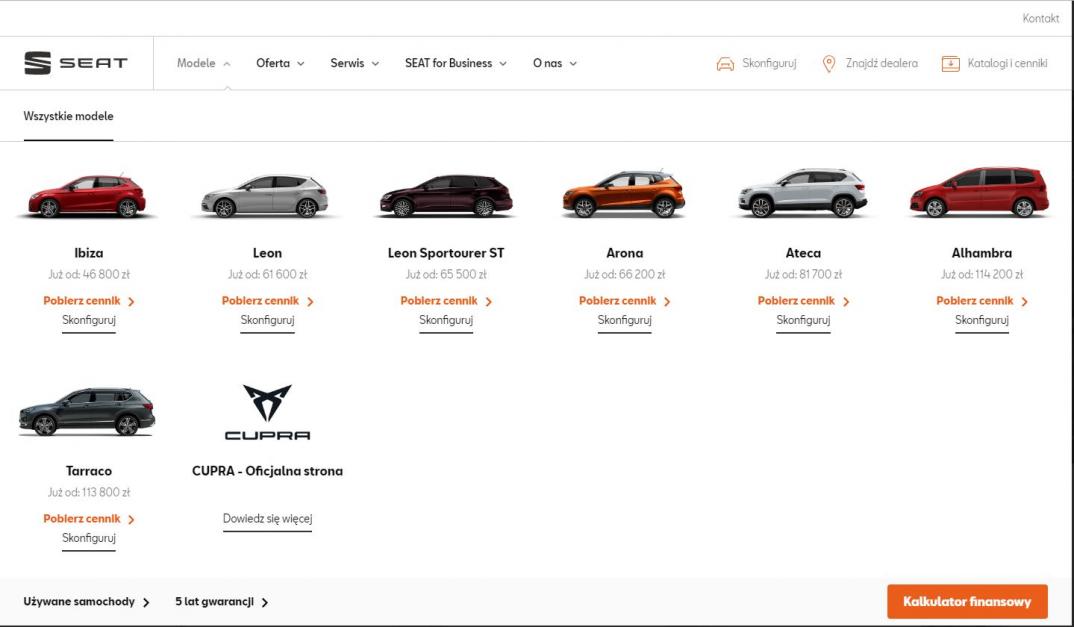Image resolution: width=1074 pixels, height=627 pixels.
Task: Configure the Leon model
Action: tap(267, 321)
